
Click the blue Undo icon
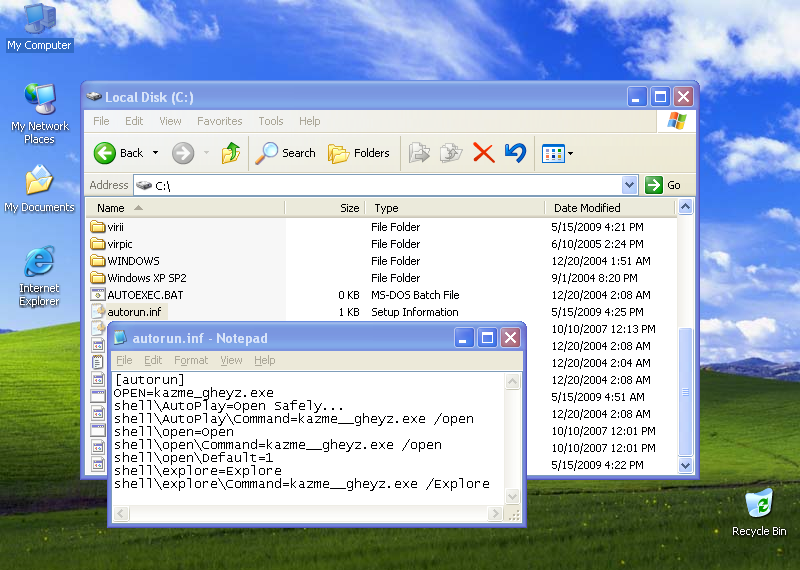tap(515, 153)
